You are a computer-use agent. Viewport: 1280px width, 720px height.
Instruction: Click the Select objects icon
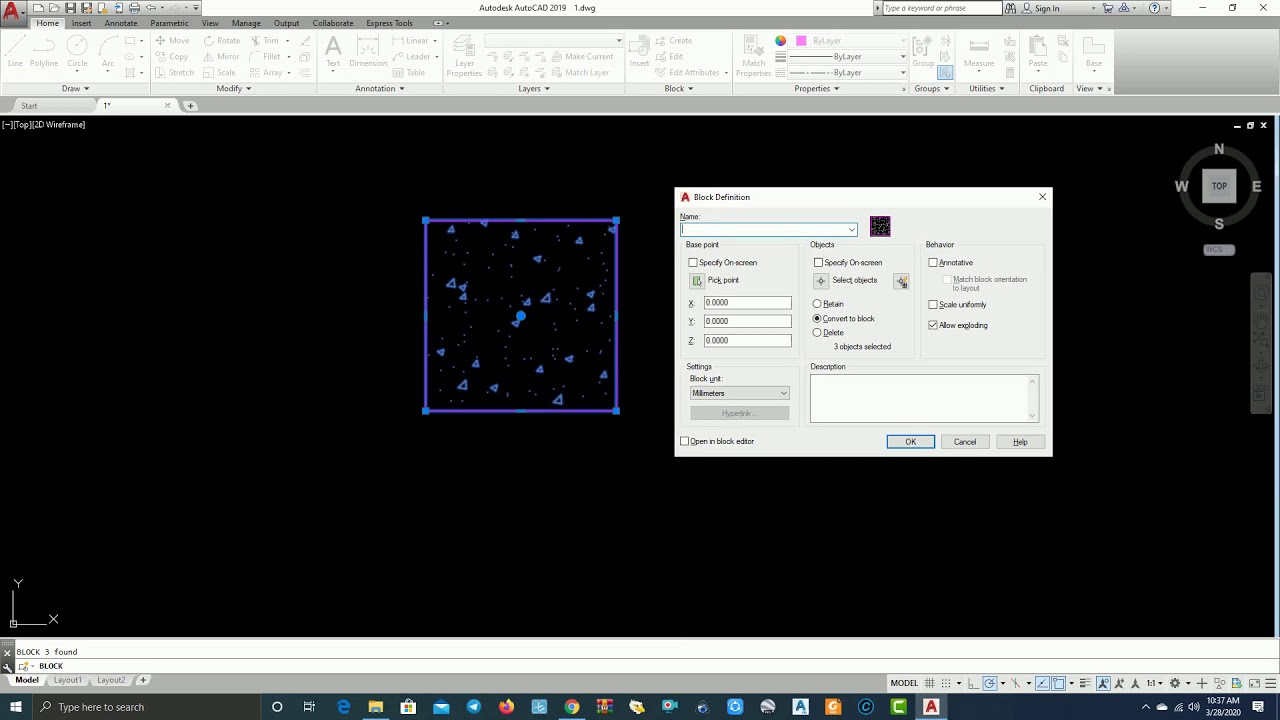(821, 281)
